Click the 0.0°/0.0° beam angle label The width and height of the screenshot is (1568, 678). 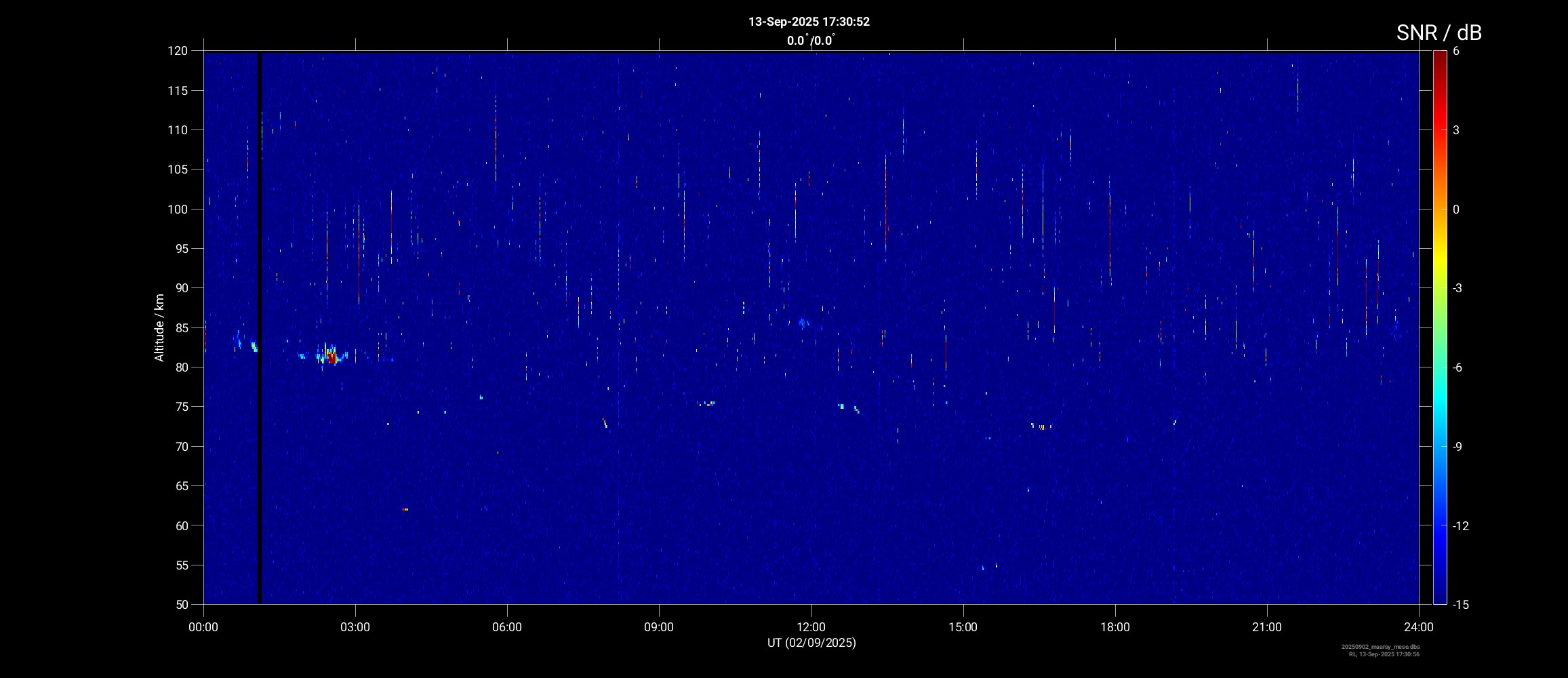tap(811, 41)
